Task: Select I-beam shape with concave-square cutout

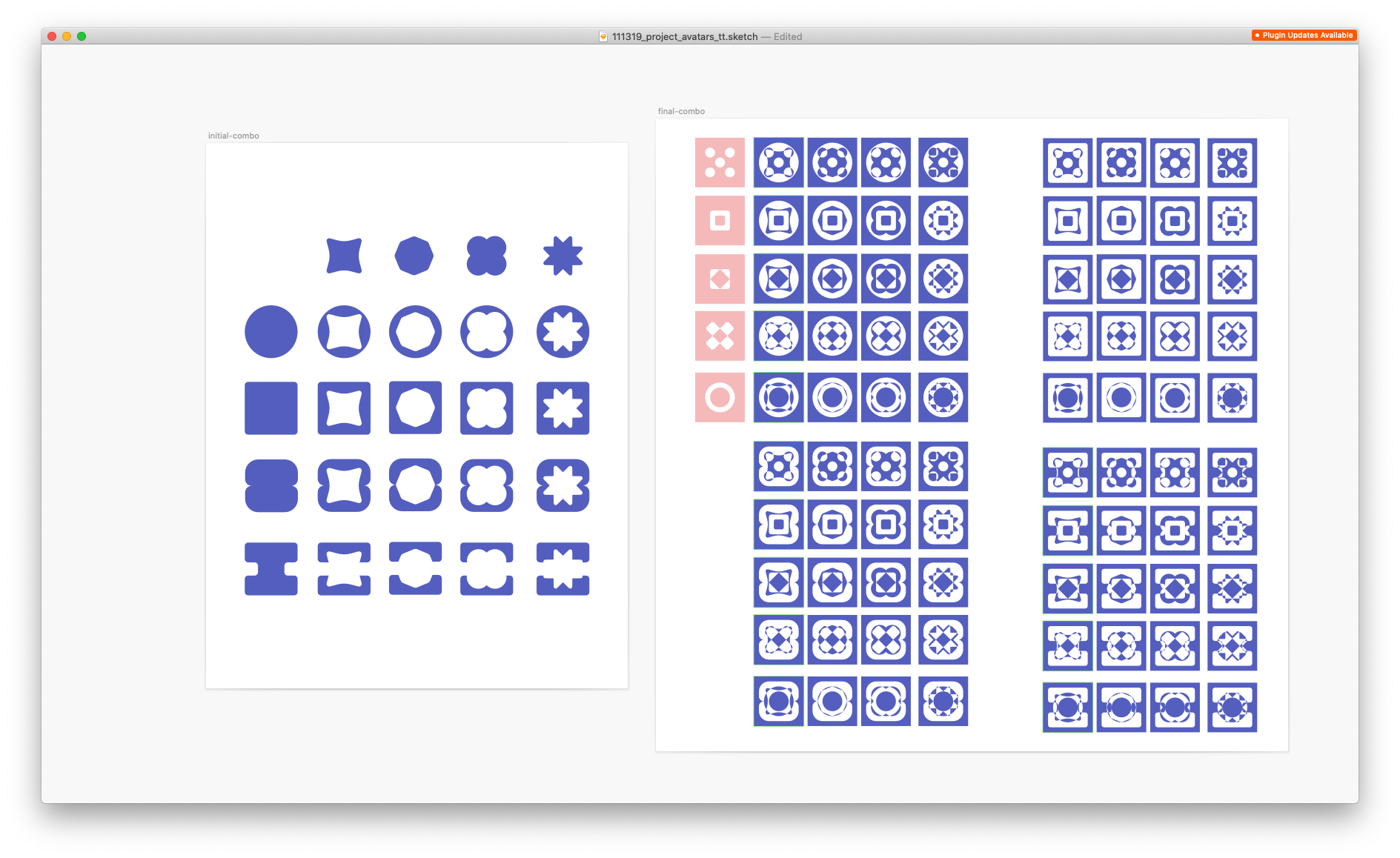Action: pyautogui.click(x=344, y=568)
